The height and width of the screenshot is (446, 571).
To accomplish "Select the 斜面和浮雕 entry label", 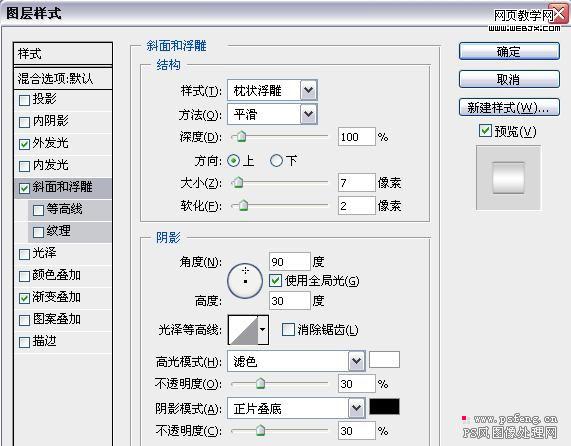I will pos(62,187).
